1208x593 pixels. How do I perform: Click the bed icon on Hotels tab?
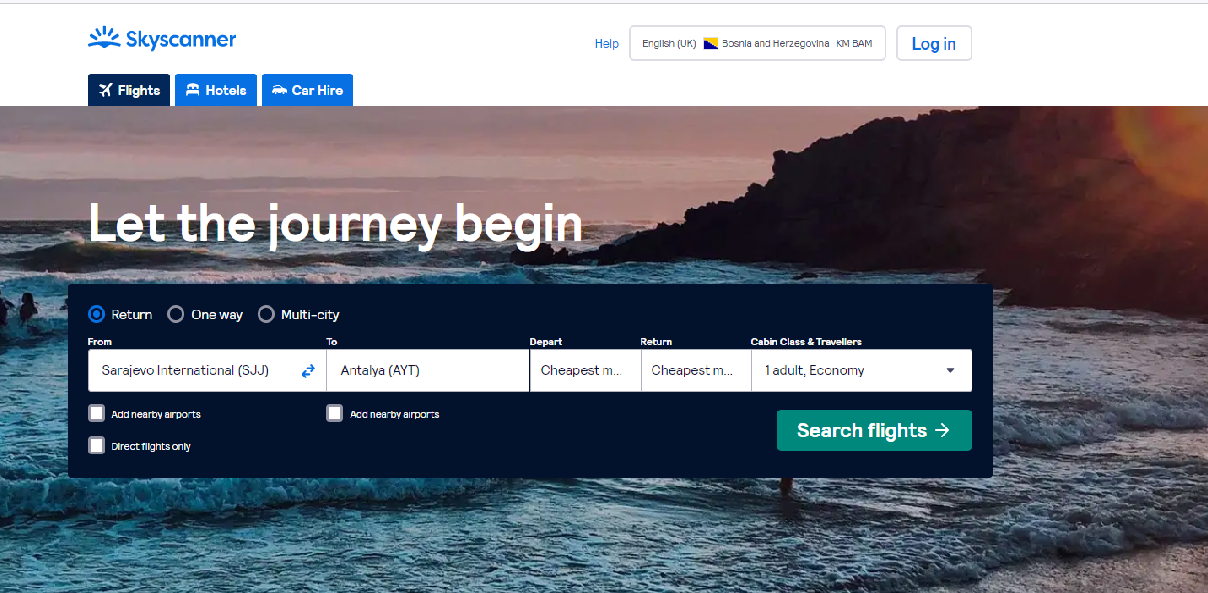pos(193,90)
